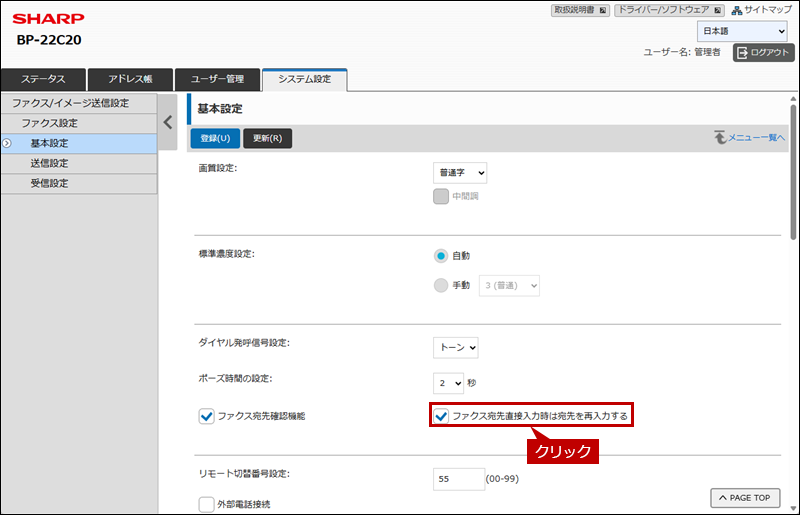
Task: Toggle the 外部電話接続 checkbox
Action: point(206,504)
